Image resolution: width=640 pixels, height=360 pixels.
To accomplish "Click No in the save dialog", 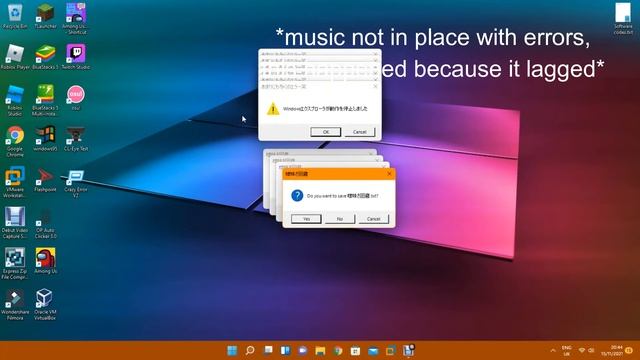I will pos(340,219).
